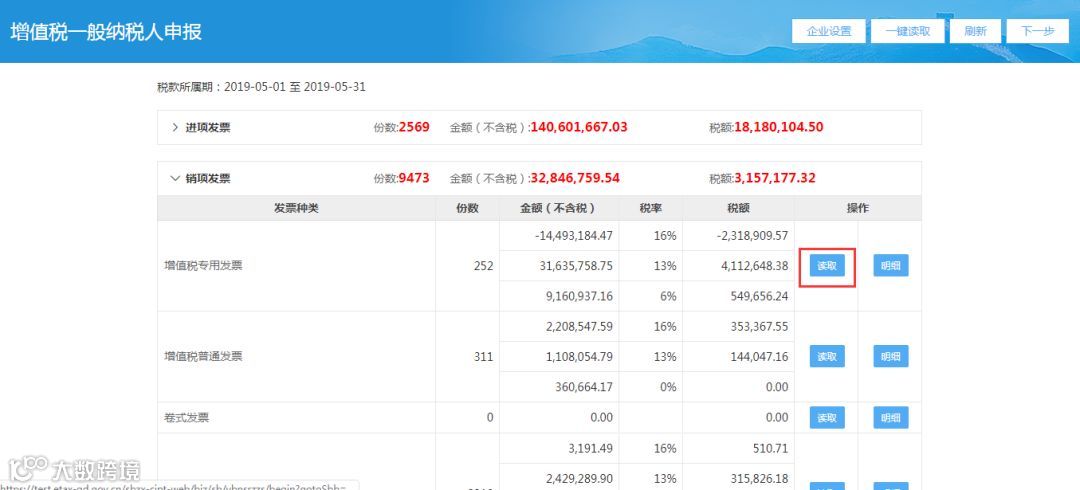This screenshot has height=490, width=1080.
Task: Open 明细 for 卷式发票 row
Action: (x=891, y=418)
